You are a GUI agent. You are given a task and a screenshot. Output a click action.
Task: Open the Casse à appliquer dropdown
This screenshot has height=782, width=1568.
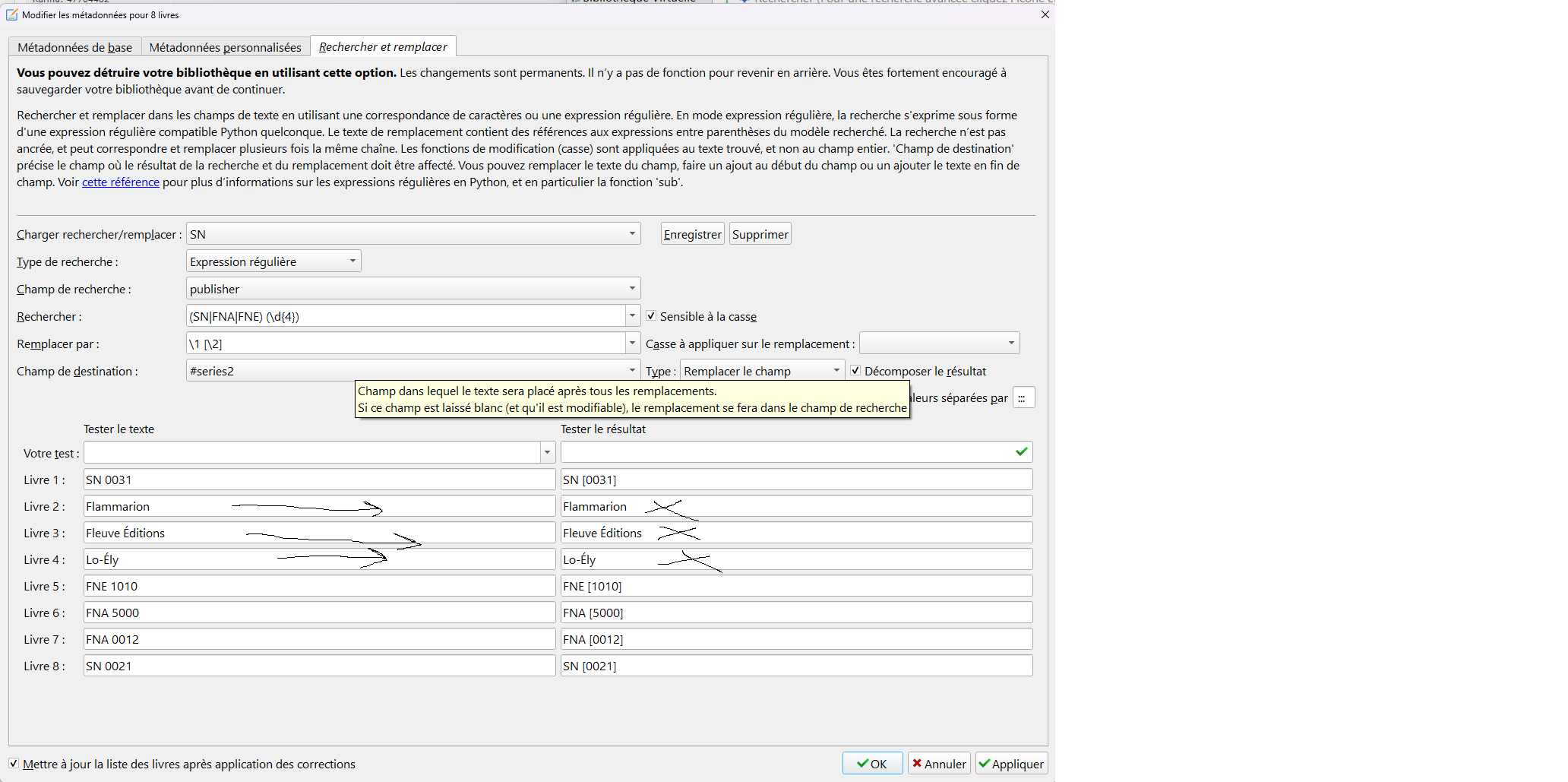pos(939,344)
